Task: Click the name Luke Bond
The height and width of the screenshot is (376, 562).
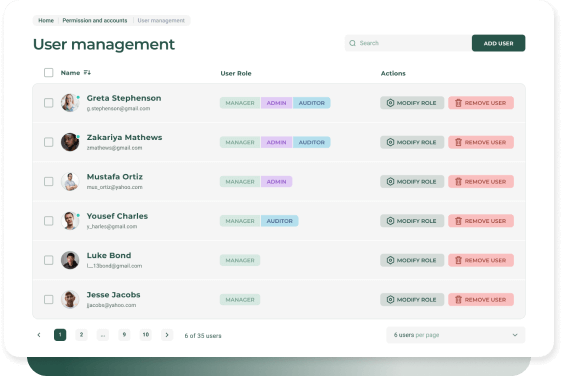Action: coord(109,255)
